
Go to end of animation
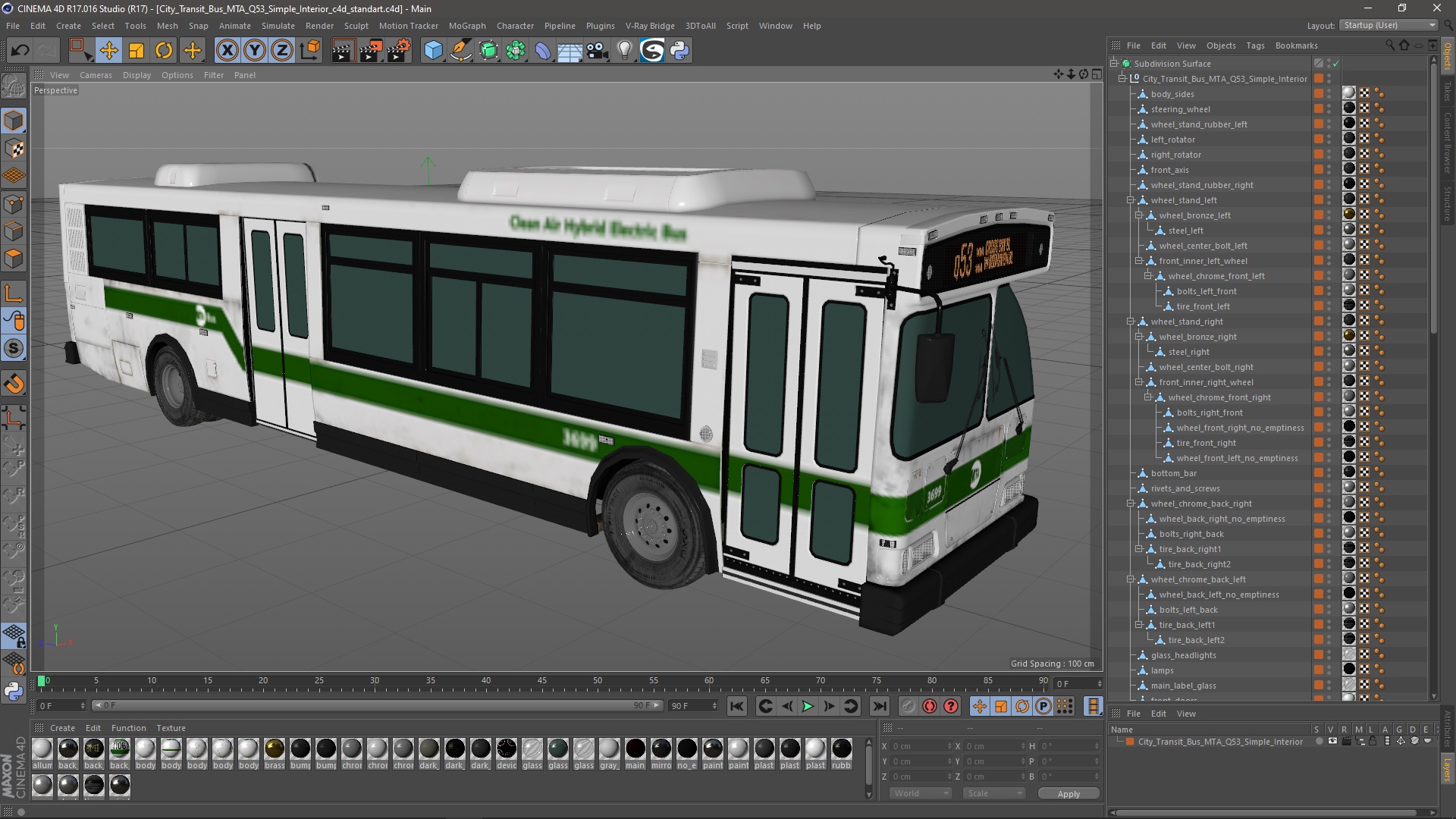click(x=879, y=706)
